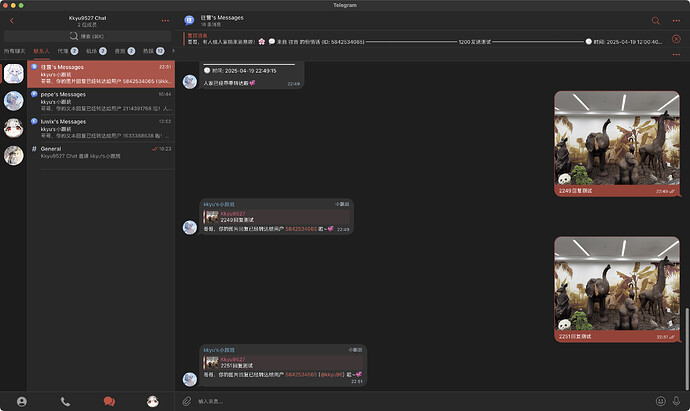Switch to folder tab with badge 12

coord(154,51)
